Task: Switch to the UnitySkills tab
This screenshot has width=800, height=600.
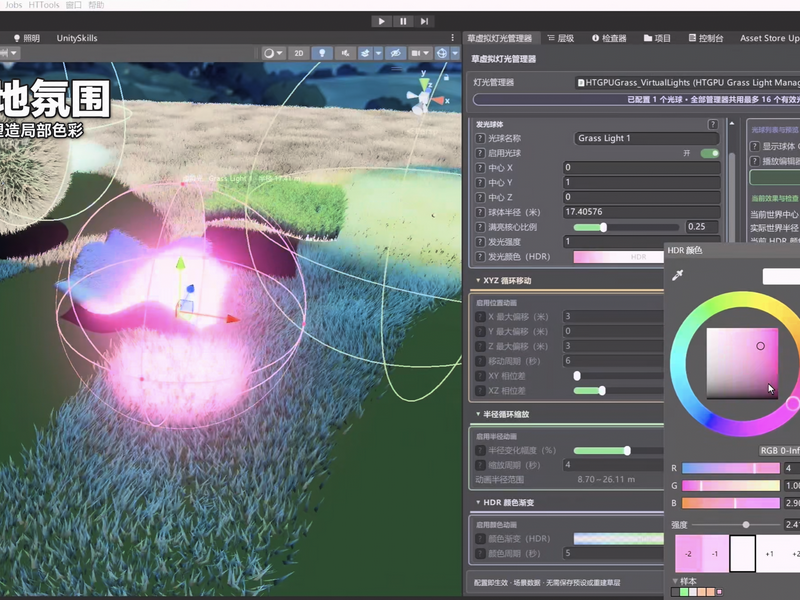Action: 77,38
